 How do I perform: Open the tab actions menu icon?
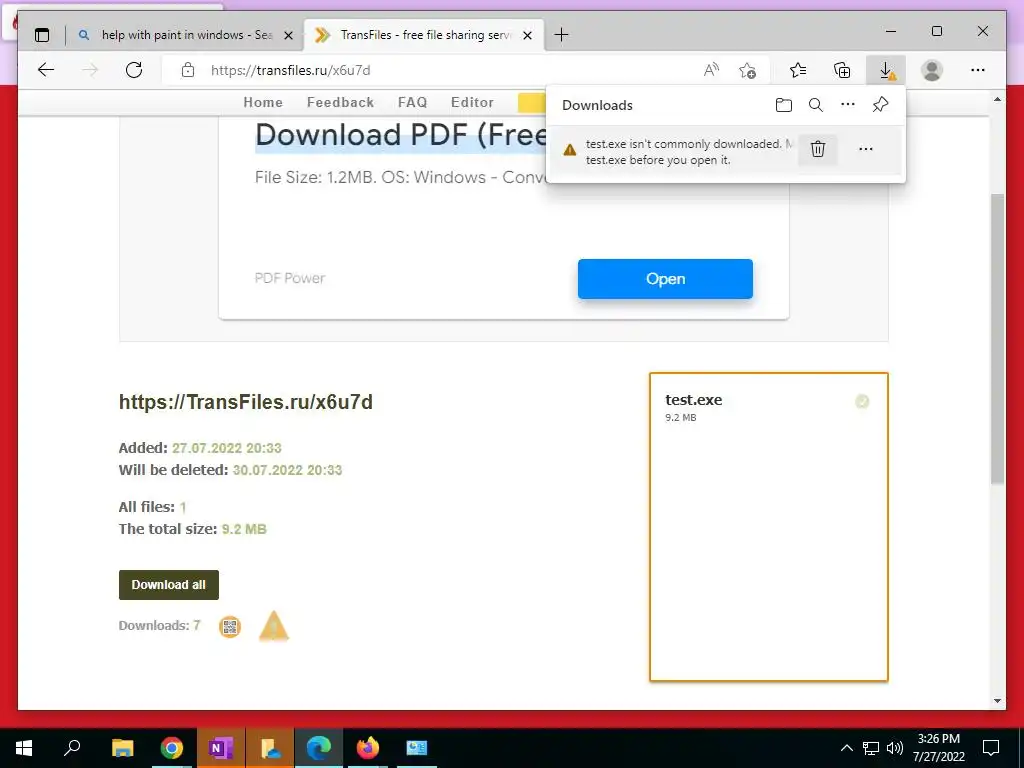(42, 35)
